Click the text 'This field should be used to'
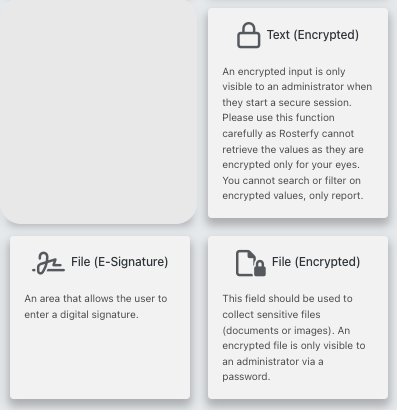The width and height of the screenshot is (397, 410). pyautogui.click(x=287, y=298)
